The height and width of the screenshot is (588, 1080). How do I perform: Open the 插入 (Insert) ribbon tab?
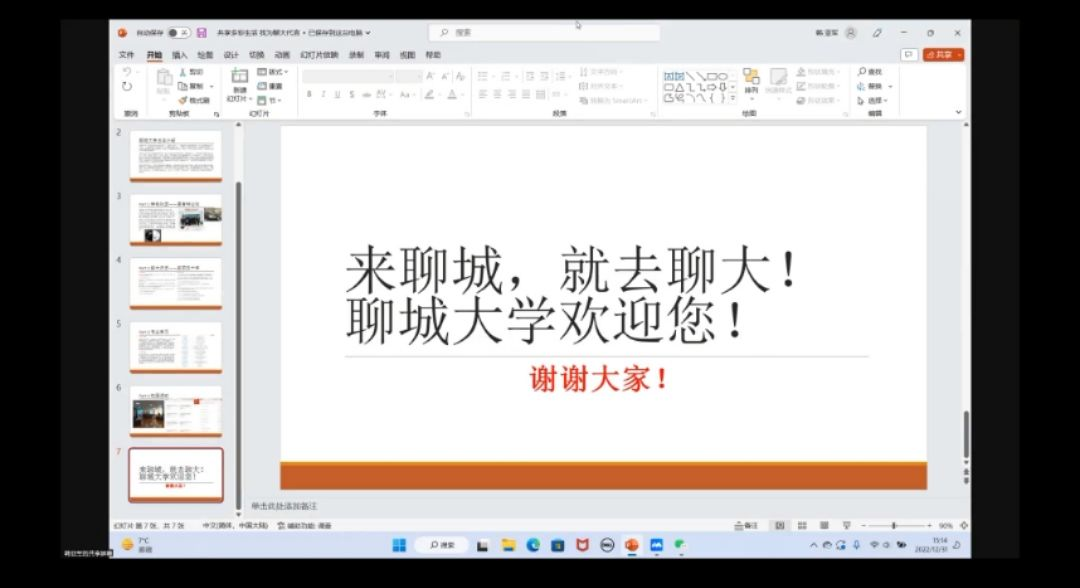pyautogui.click(x=179, y=55)
